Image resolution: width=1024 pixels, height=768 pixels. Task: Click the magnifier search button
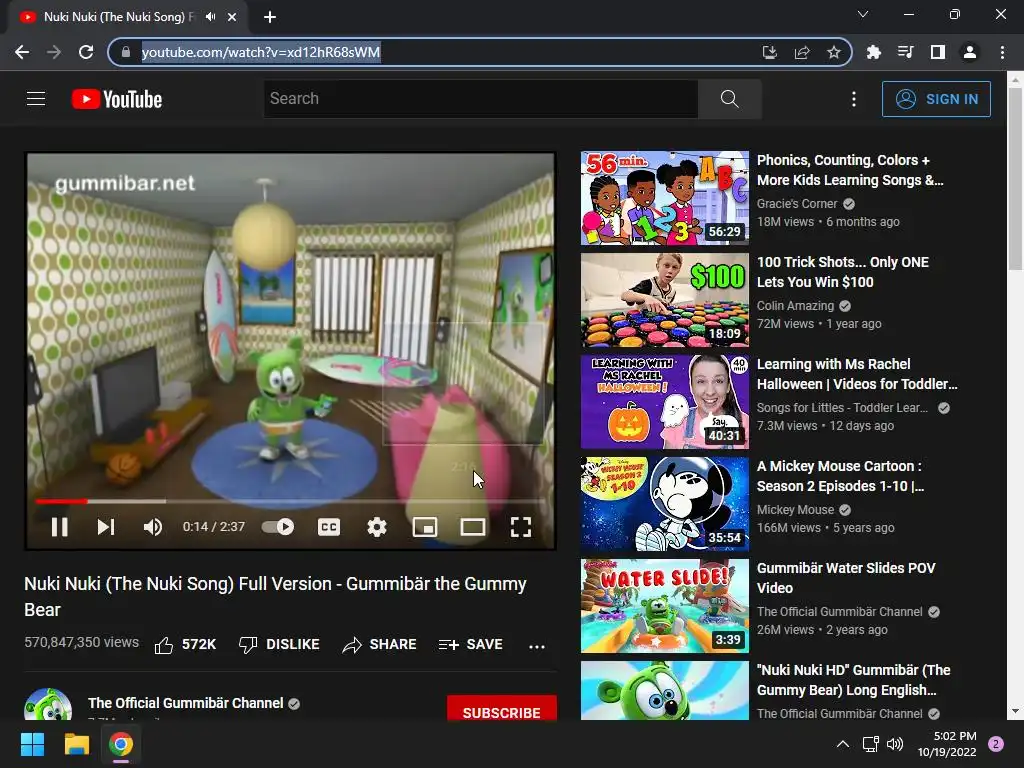pyautogui.click(x=729, y=99)
